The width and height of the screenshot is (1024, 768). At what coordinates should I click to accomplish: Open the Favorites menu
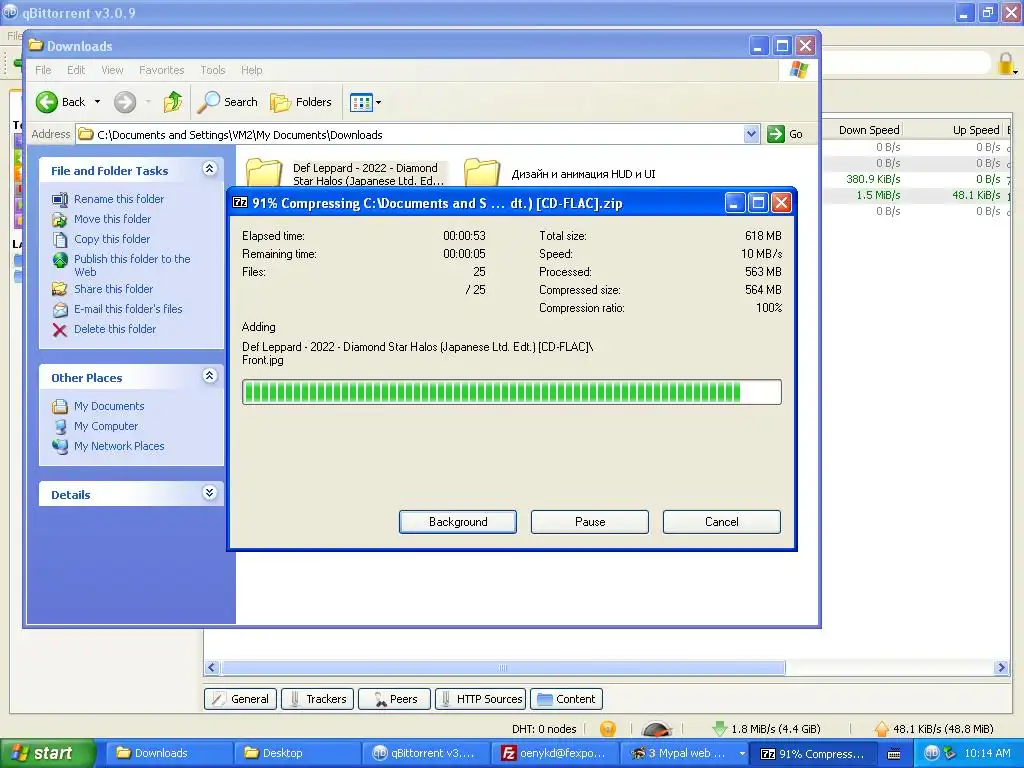tap(161, 70)
